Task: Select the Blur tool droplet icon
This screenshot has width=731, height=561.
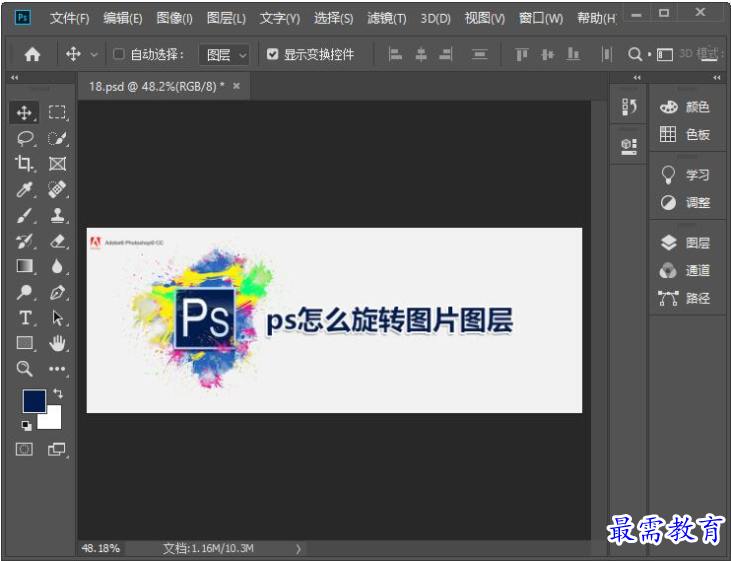Action: (x=57, y=266)
